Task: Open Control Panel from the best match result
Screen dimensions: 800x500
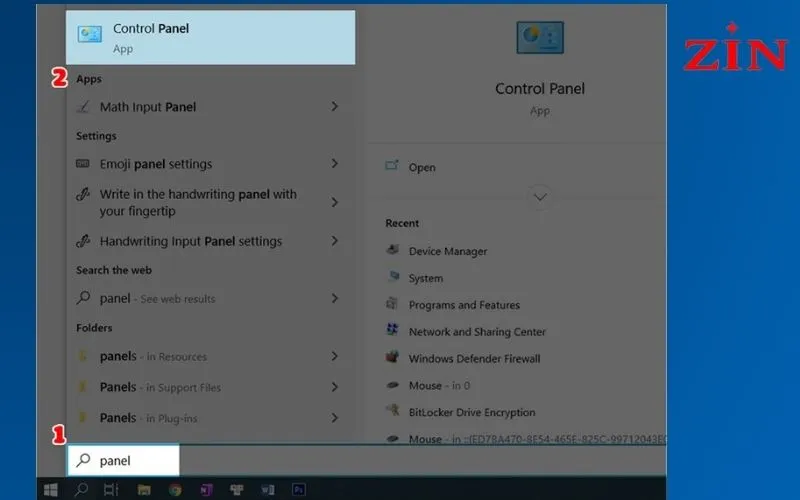Action: (x=210, y=37)
